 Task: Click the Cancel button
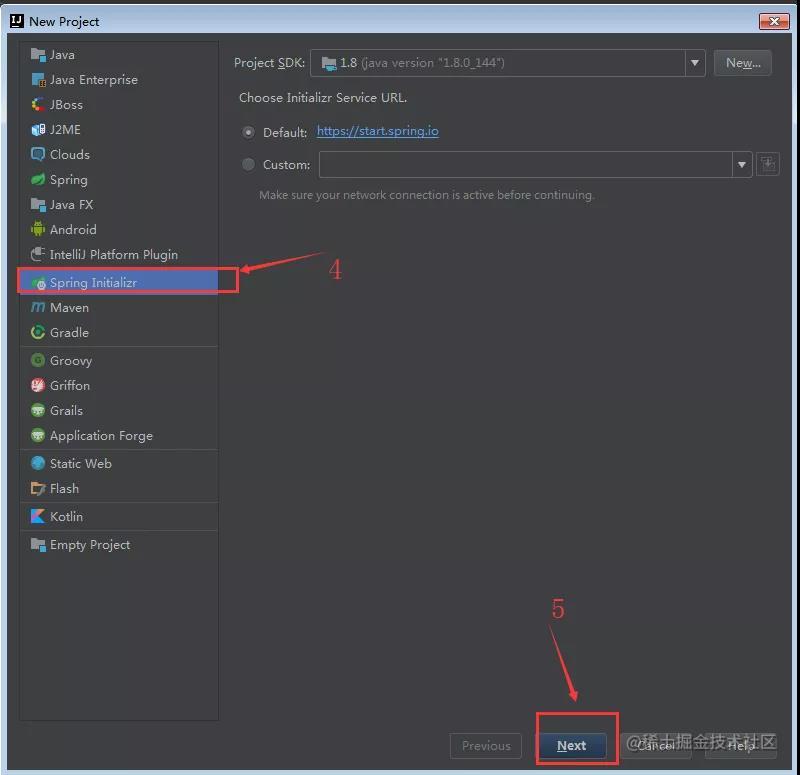pos(656,745)
